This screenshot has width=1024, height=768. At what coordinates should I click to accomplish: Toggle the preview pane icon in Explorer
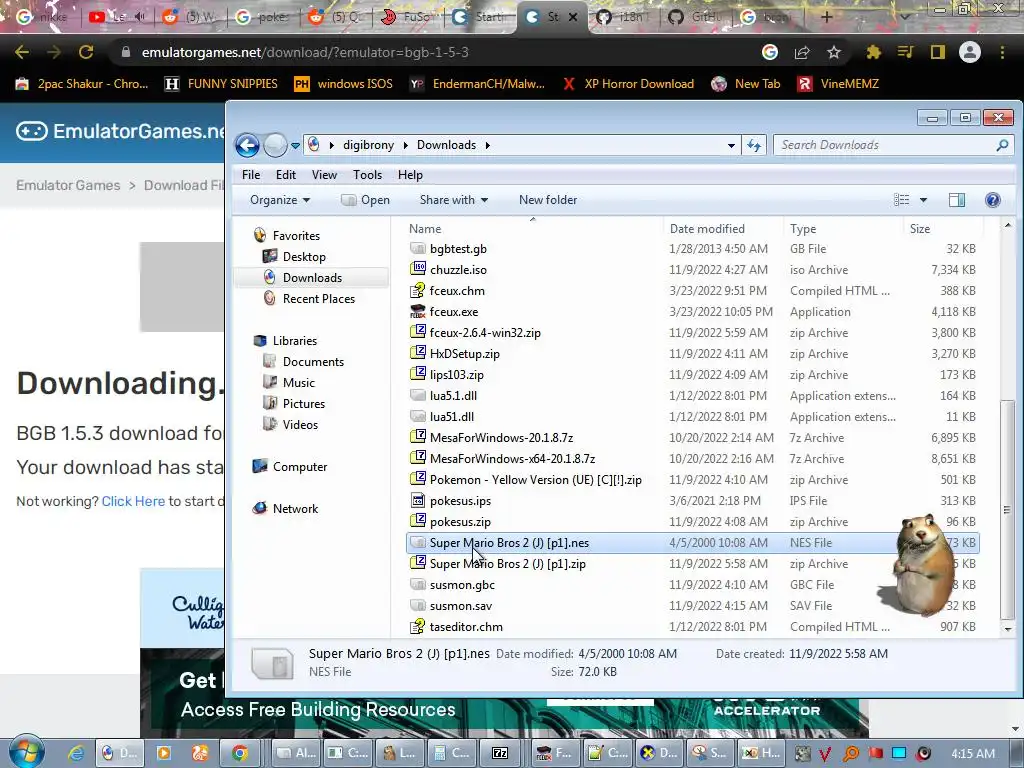957,200
